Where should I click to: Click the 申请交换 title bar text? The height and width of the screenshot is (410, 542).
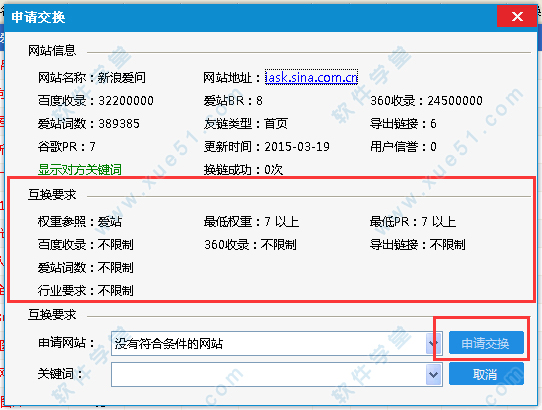[x=38, y=17]
